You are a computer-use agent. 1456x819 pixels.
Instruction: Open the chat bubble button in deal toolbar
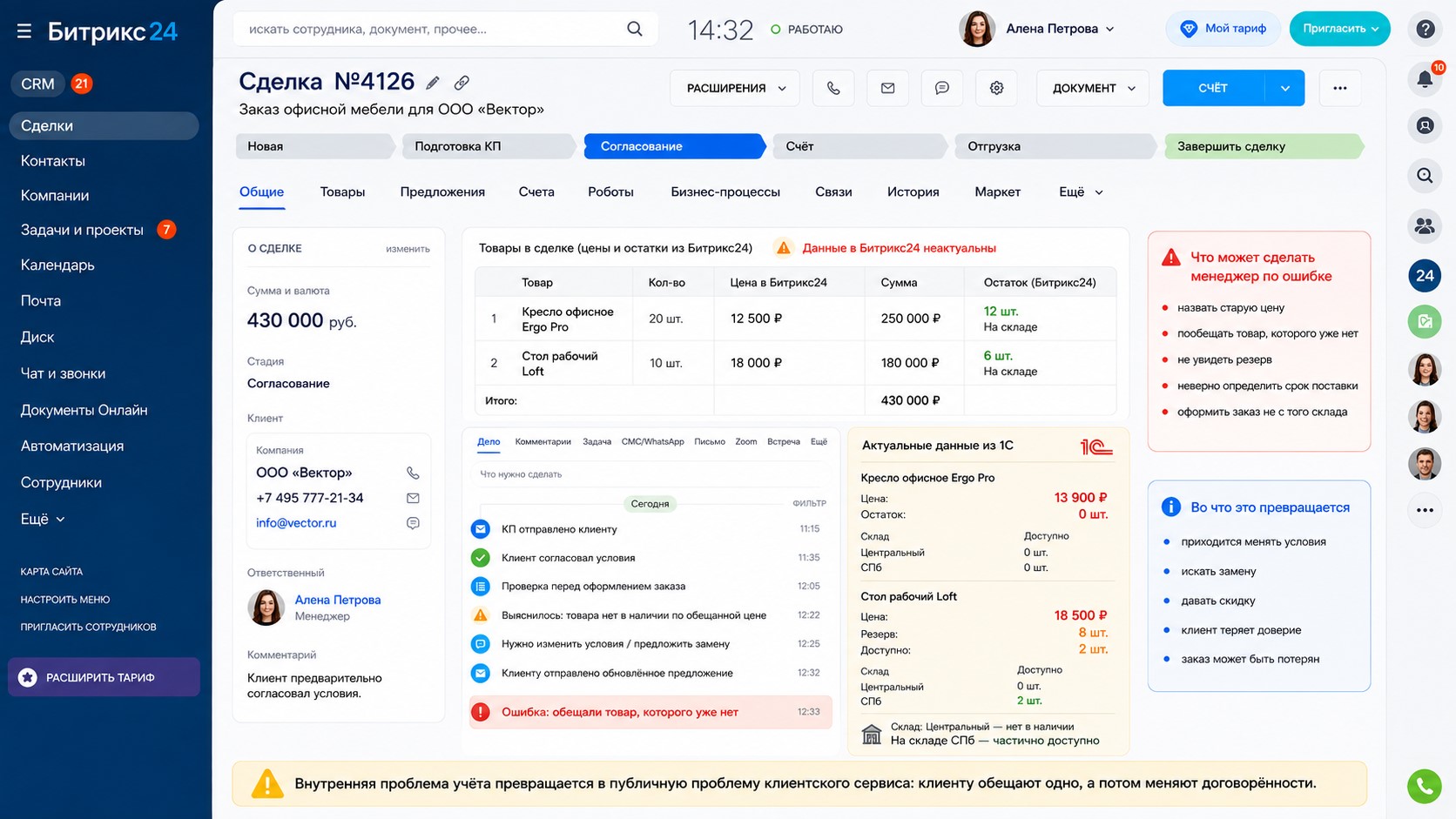click(x=942, y=88)
